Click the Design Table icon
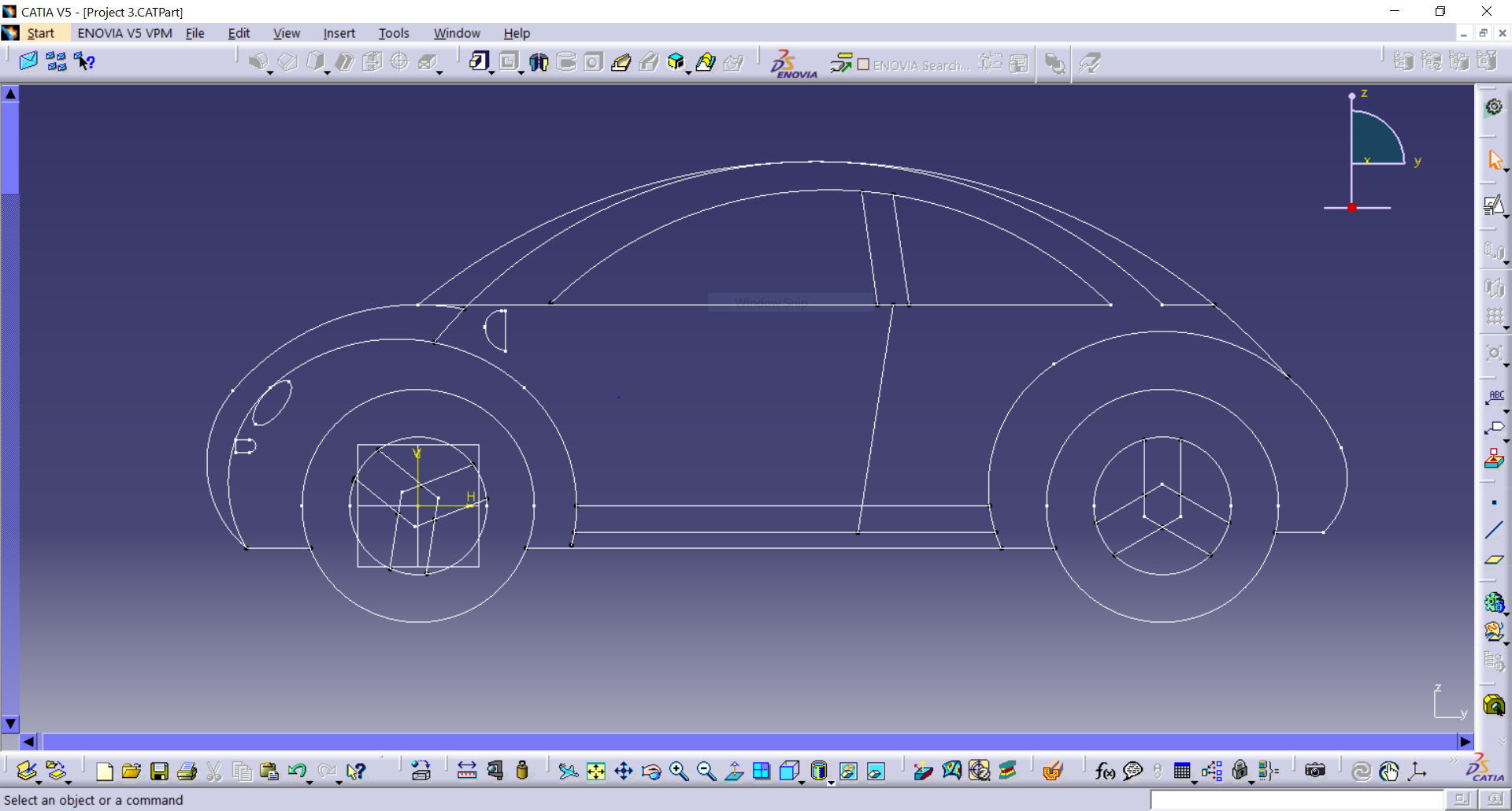 pyautogui.click(x=1182, y=771)
